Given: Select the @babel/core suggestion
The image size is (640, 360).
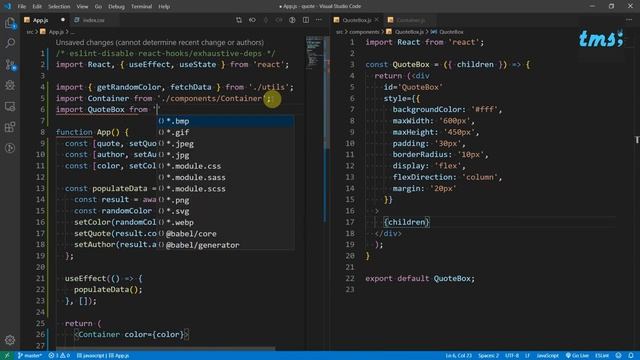Looking at the screenshot, I should pyautogui.click(x=226, y=234).
